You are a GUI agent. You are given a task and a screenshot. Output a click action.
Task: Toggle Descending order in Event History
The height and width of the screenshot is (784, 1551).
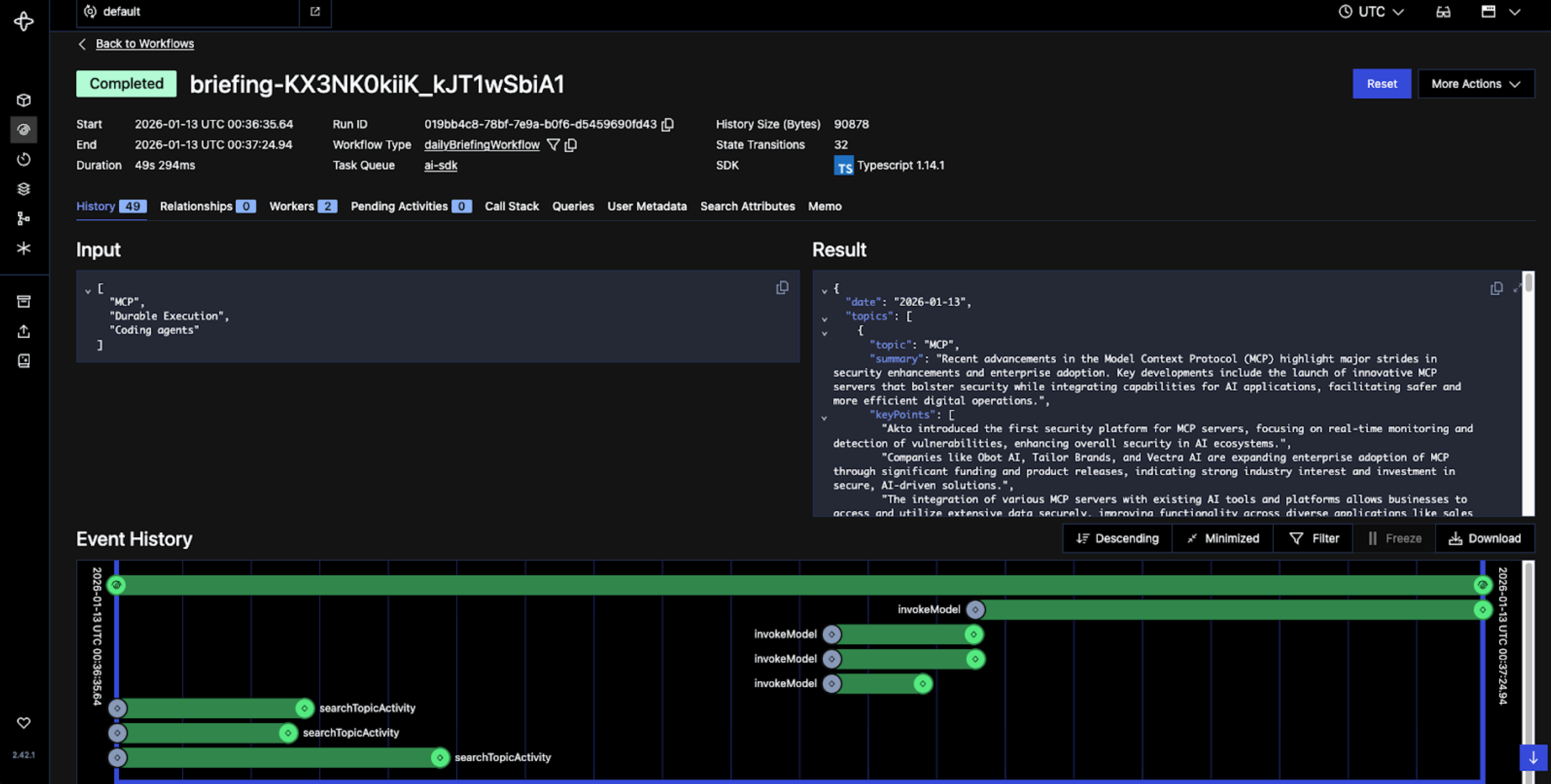[x=1117, y=538]
